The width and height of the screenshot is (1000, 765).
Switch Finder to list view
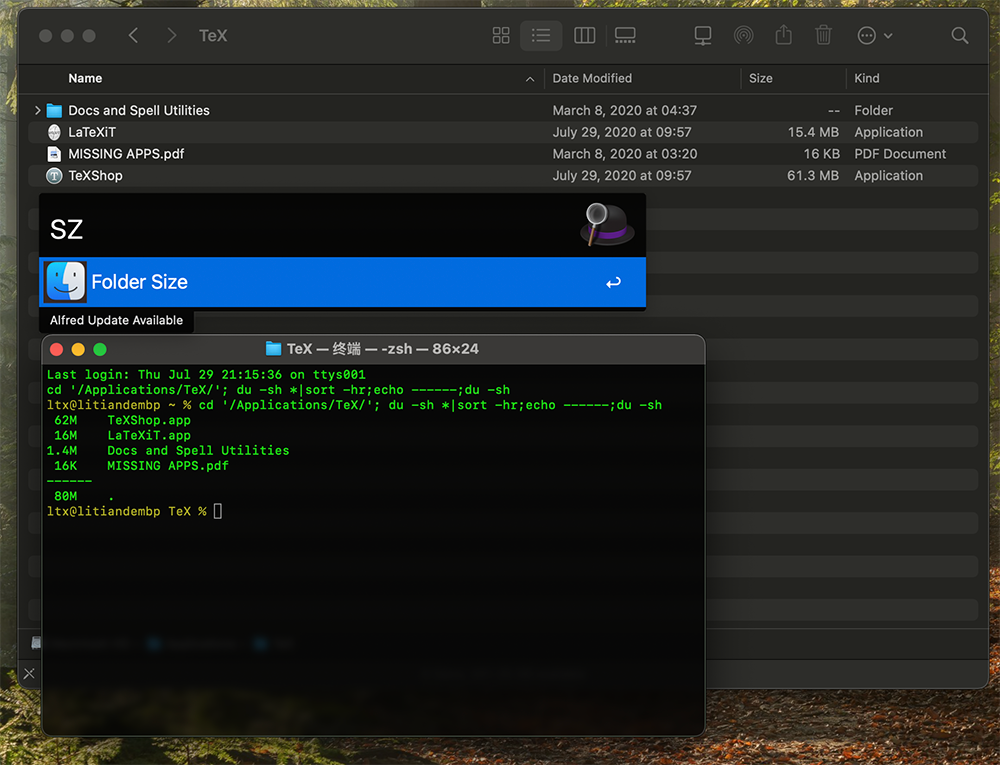click(541, 36)
